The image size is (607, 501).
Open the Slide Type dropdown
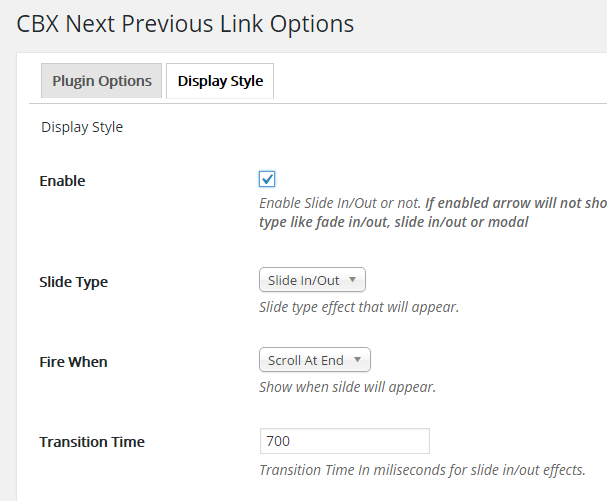point(312,280)
